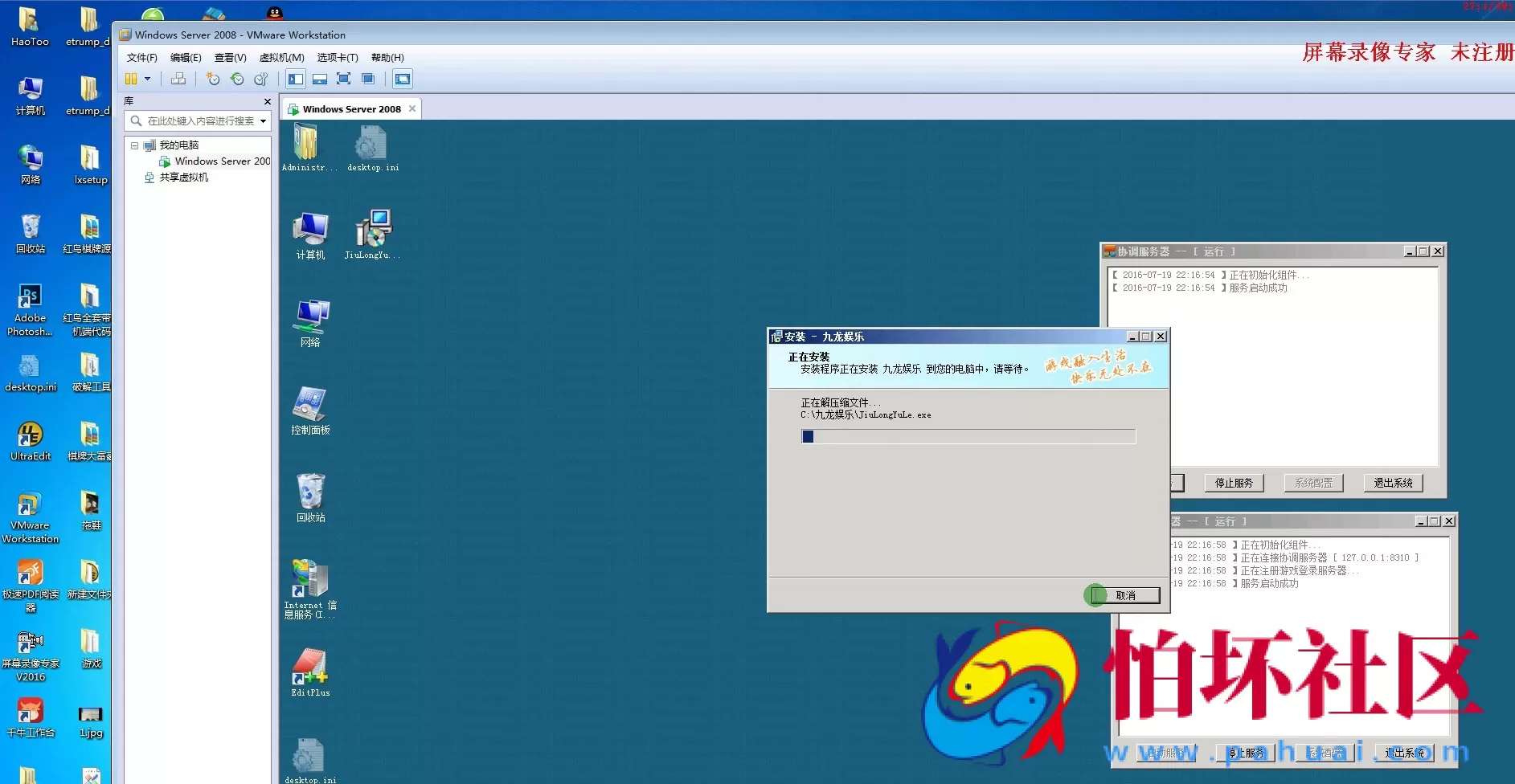Click the Unity mode toolbar icon
This screenshot has height=784, width=1515.
click(368, 79)
